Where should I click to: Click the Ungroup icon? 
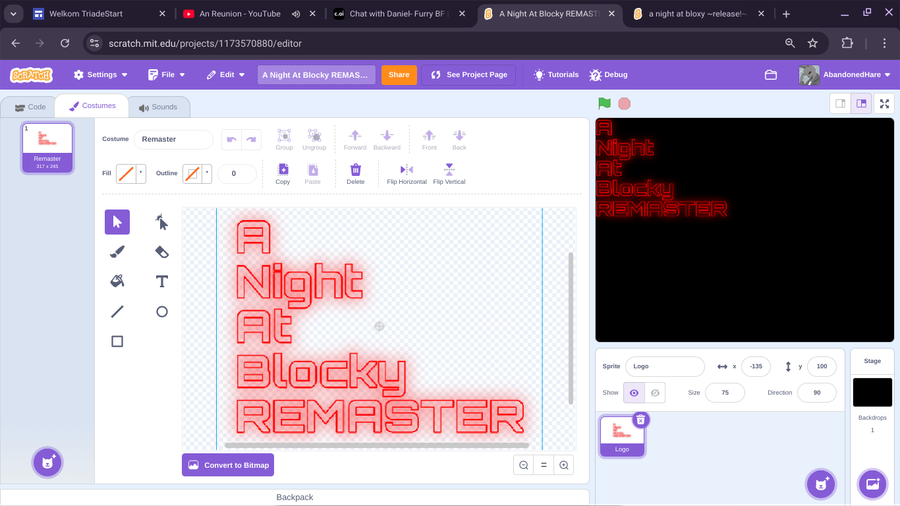(x=314, y=139)
